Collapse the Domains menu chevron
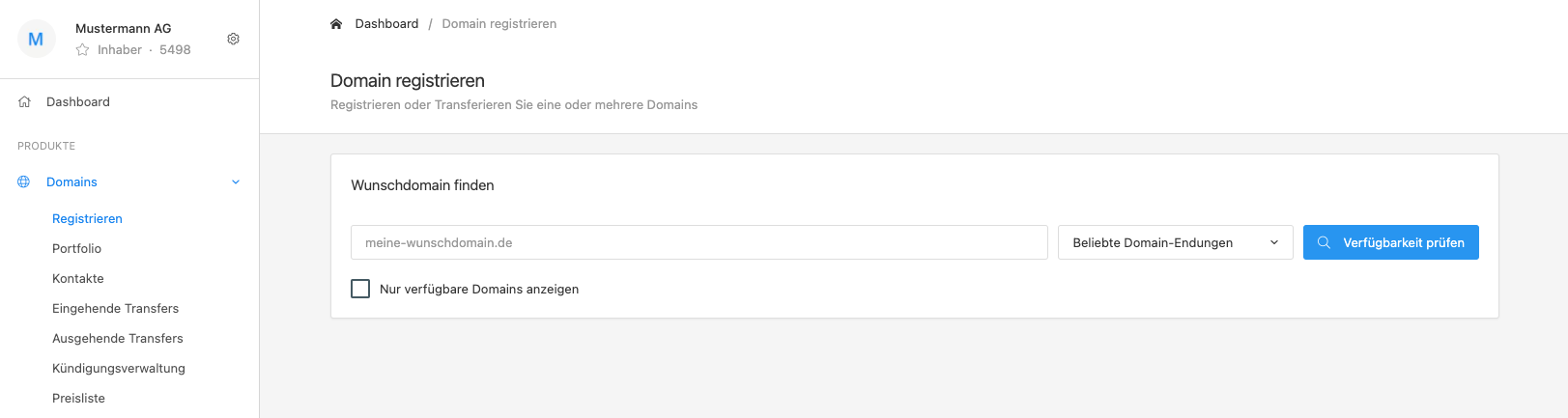Image resolution: width=1568 pixels, height=418 pixels. tap(236, 182)
